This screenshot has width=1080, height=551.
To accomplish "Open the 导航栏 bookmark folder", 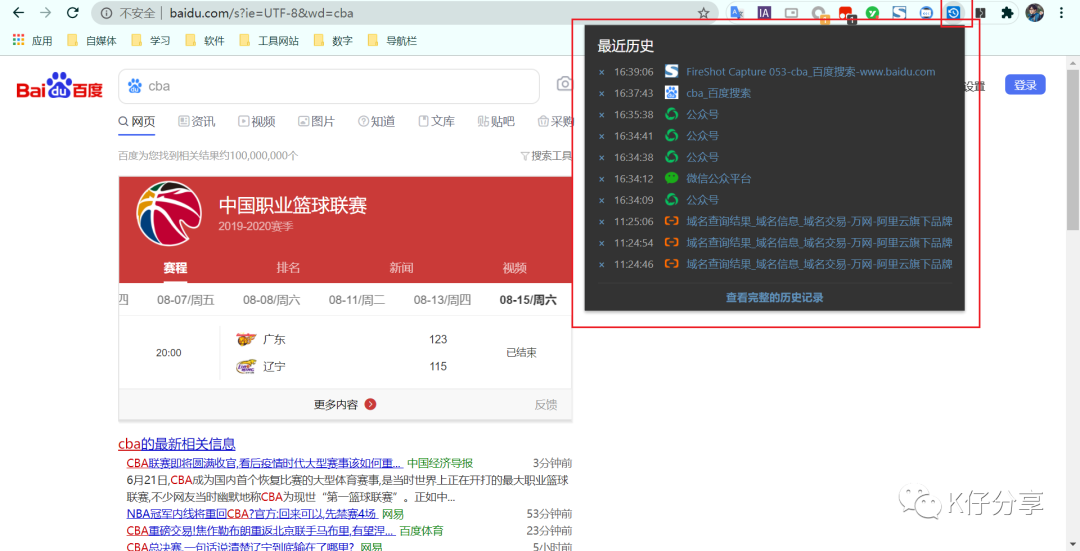I will pyautogui.click(x=392, y=41).
